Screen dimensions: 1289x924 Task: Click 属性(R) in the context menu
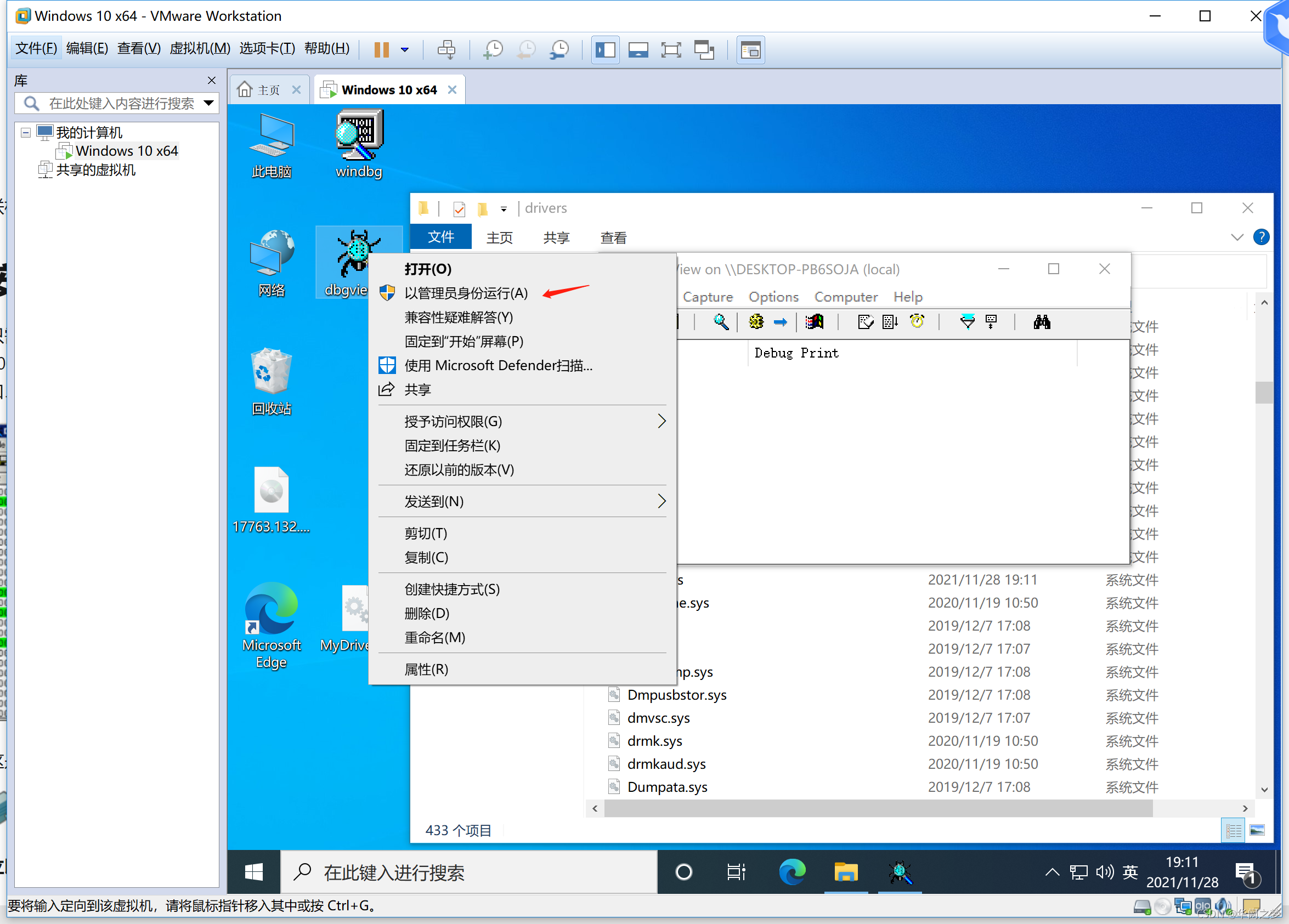coord(426,670)
